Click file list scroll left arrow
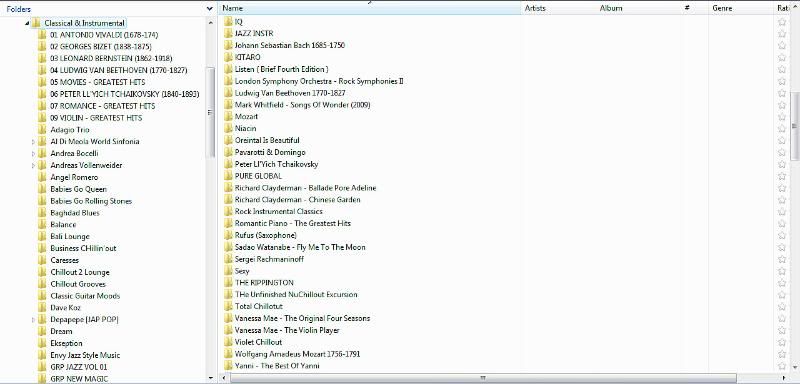The height and width of the screenshot is (384, 800). tap(224, 378)
